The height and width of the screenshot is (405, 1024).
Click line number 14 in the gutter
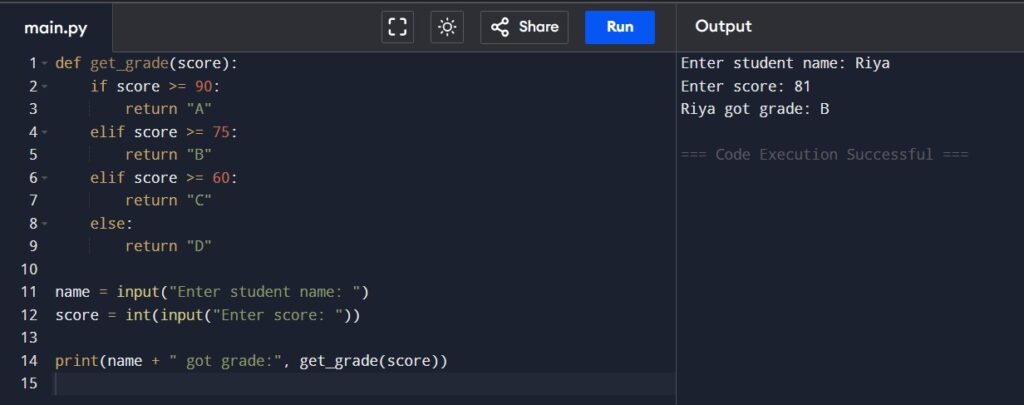pyautogui.click(x=29, y=361)
